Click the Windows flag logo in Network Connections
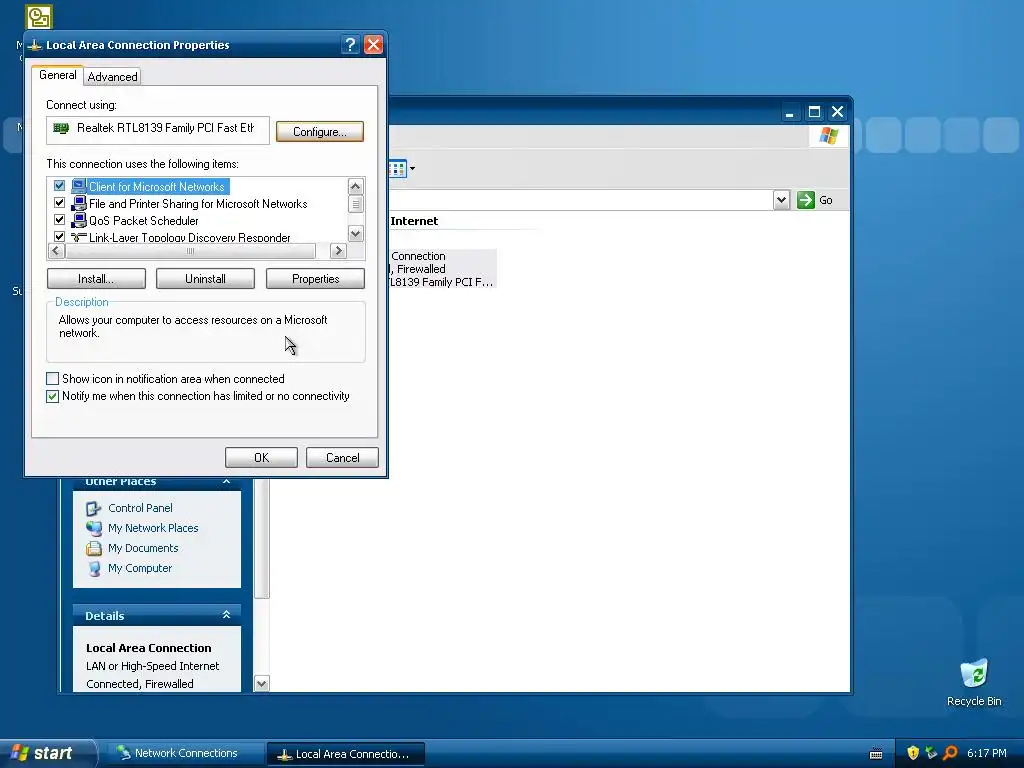 click(x=829, y=135)
